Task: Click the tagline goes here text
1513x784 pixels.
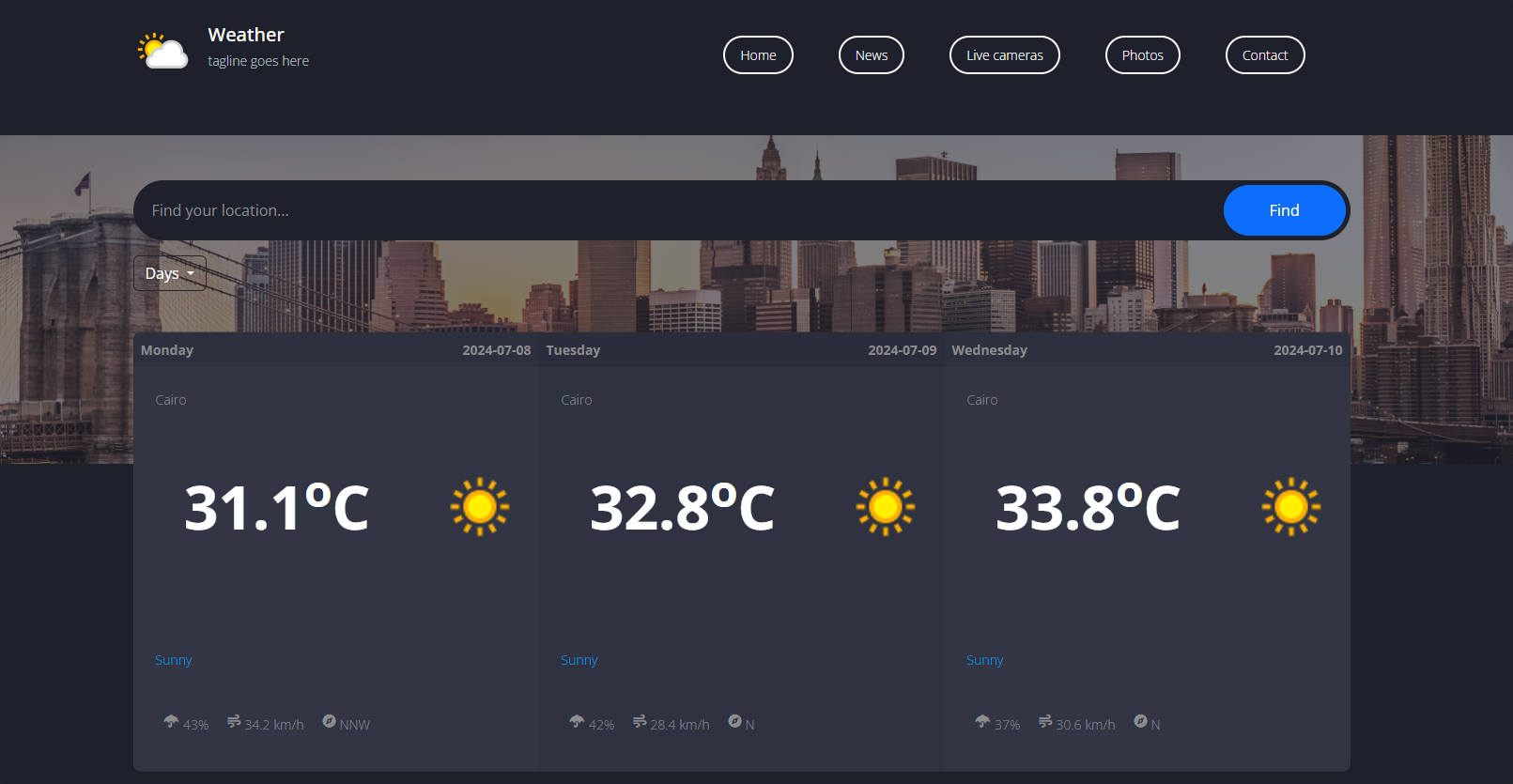Action: [258, 61]
